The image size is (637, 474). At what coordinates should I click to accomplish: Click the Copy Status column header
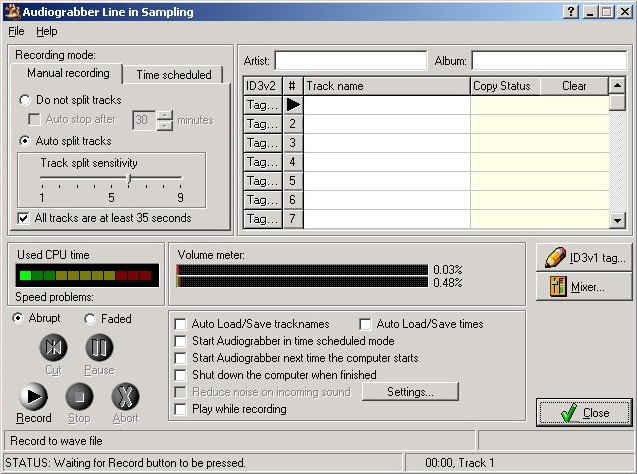(x=505, y=86)
